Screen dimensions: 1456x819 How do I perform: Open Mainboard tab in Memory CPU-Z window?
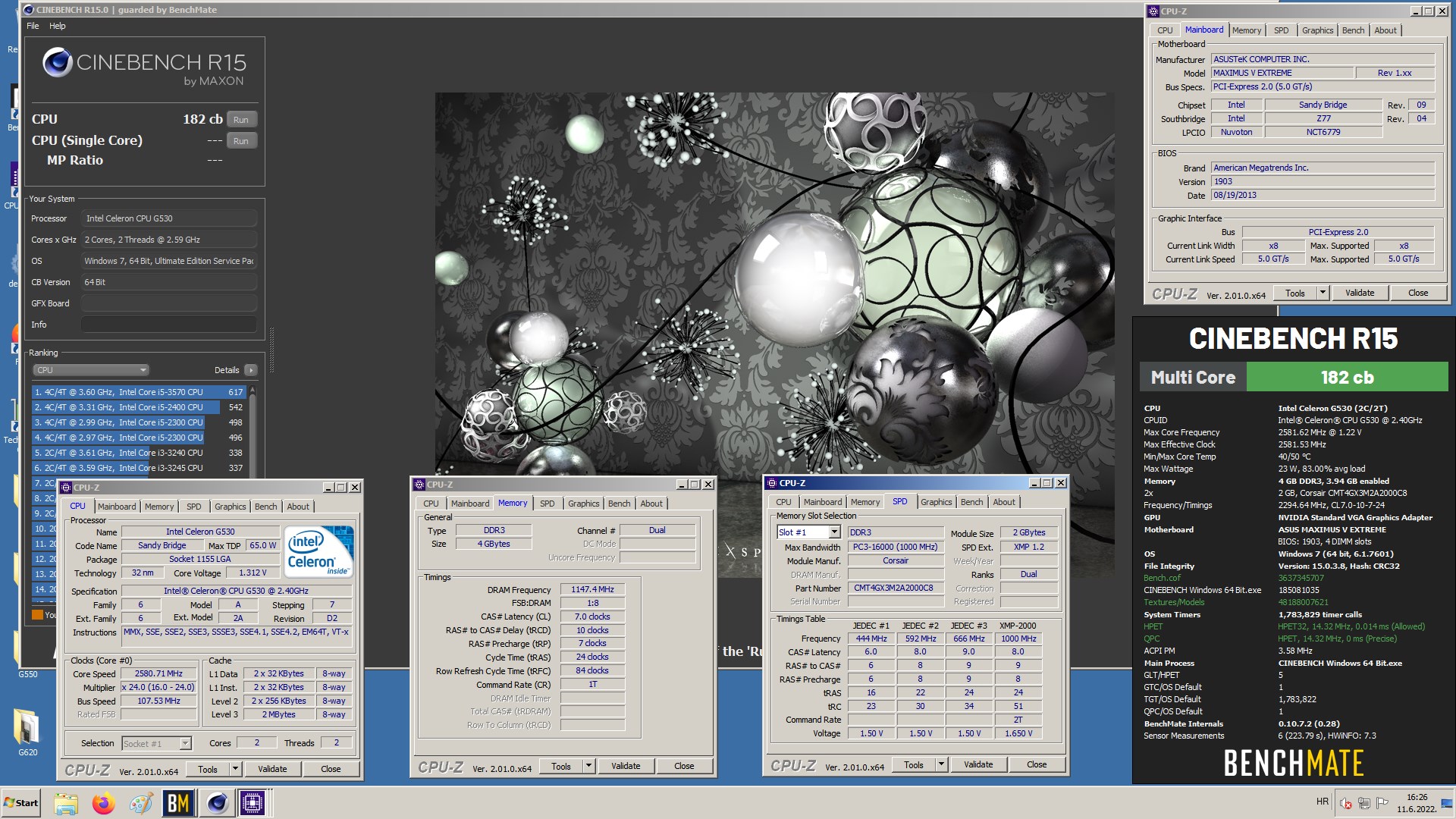470,504
